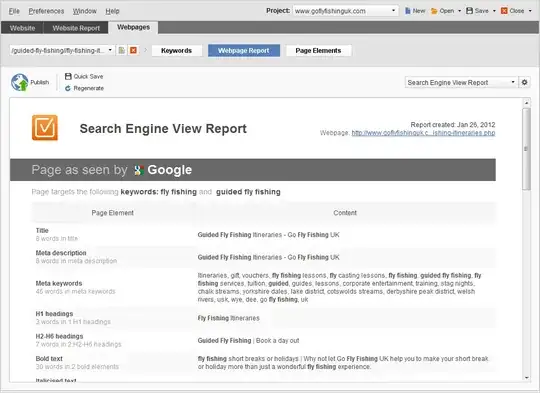This screenshot has height=393, width=540.
Task: Click '45 words in meta keywords' text
Action: 75,291
